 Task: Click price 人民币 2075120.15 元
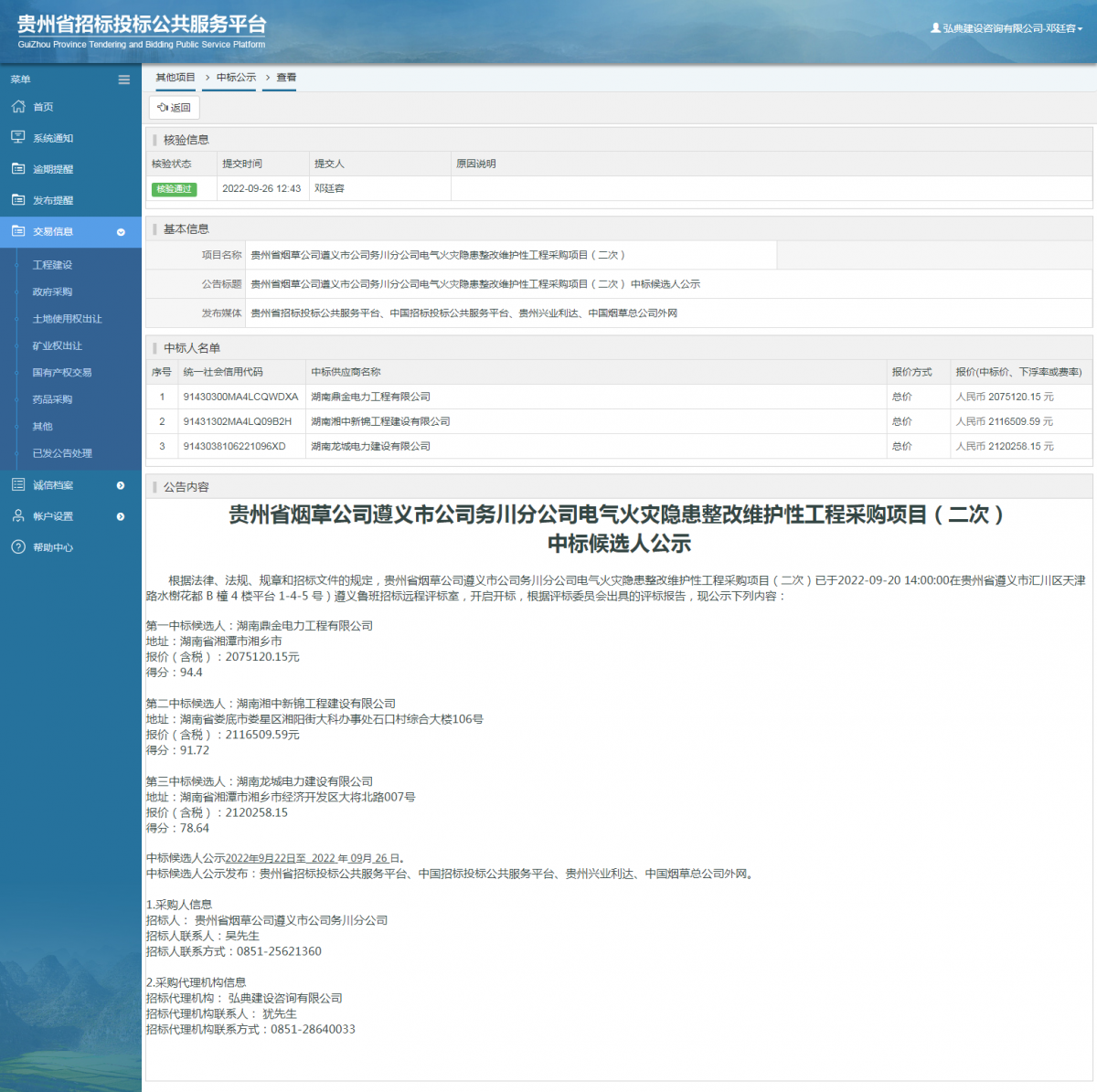1005,398
